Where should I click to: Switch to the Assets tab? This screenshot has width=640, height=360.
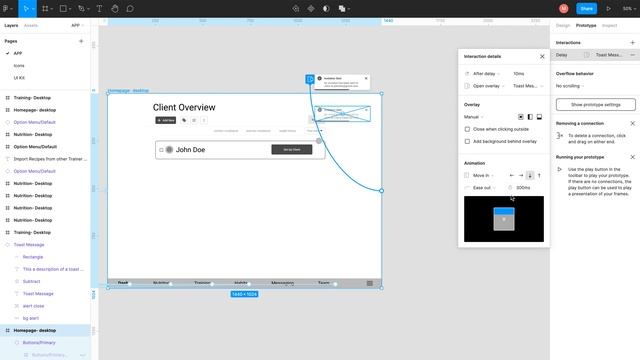31,25
